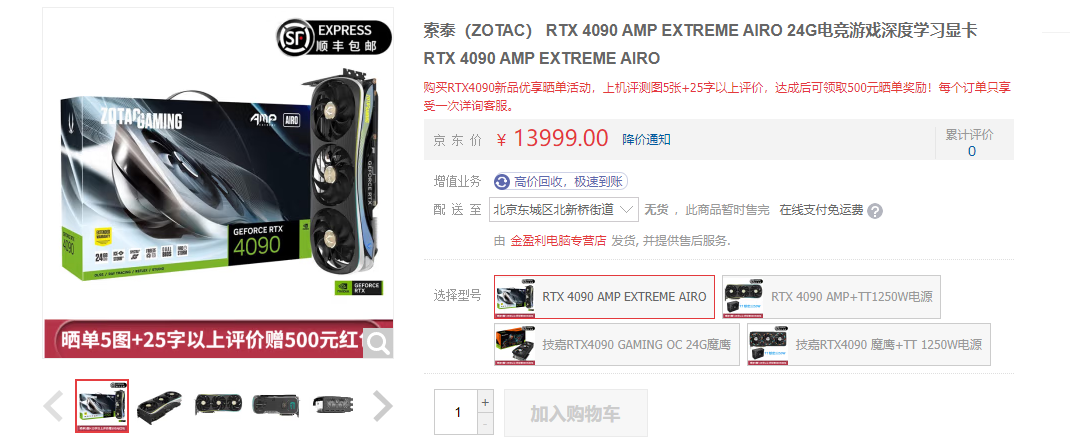This screenshot has height=440, width=1070.
Task: Click the free shipping help question mark icon
Action: [875, 211]
